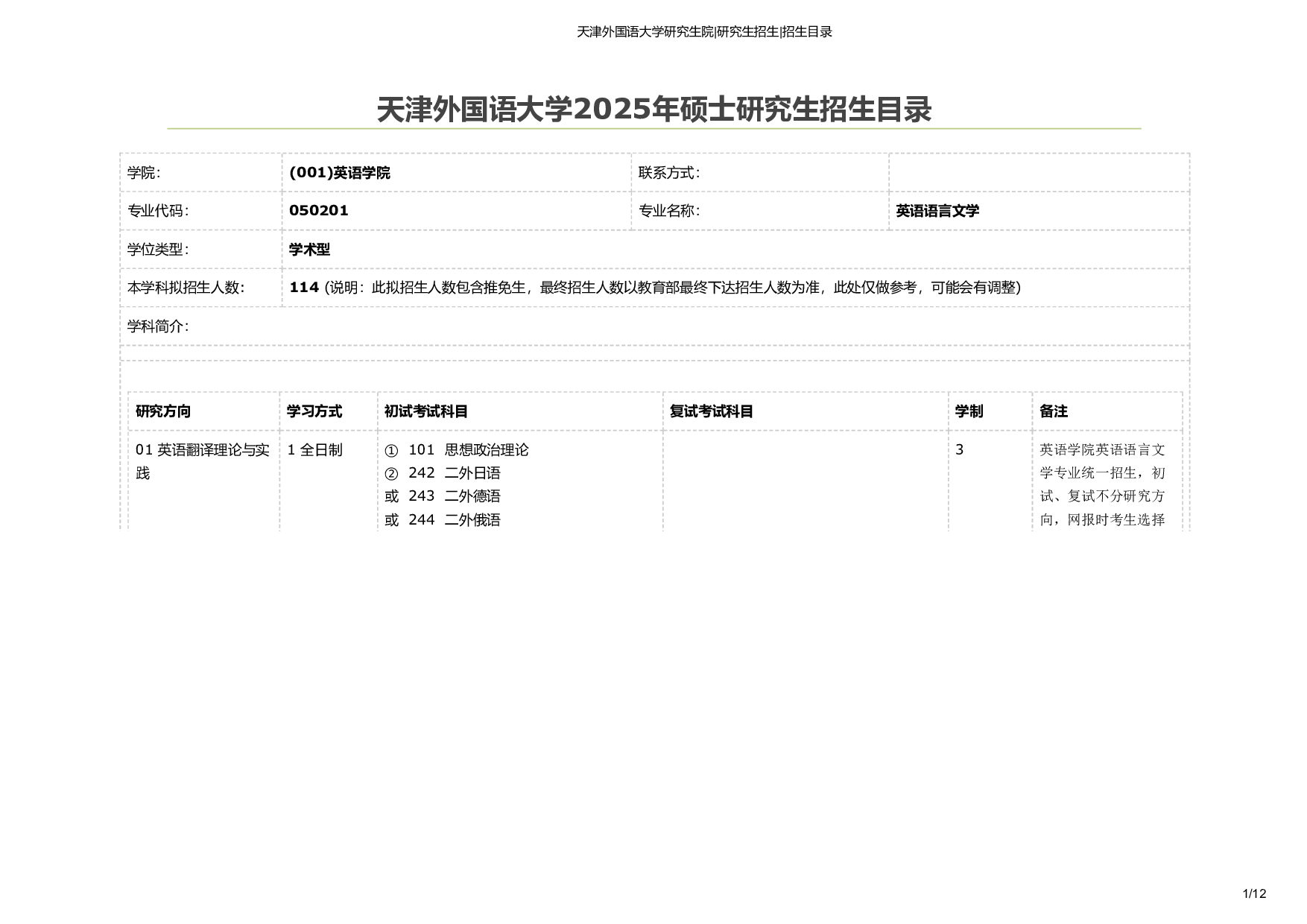Click the 备注 note starting 英语学院英语语言文
Viewport: 1307px width, 924px height.
coord(1102,485)
